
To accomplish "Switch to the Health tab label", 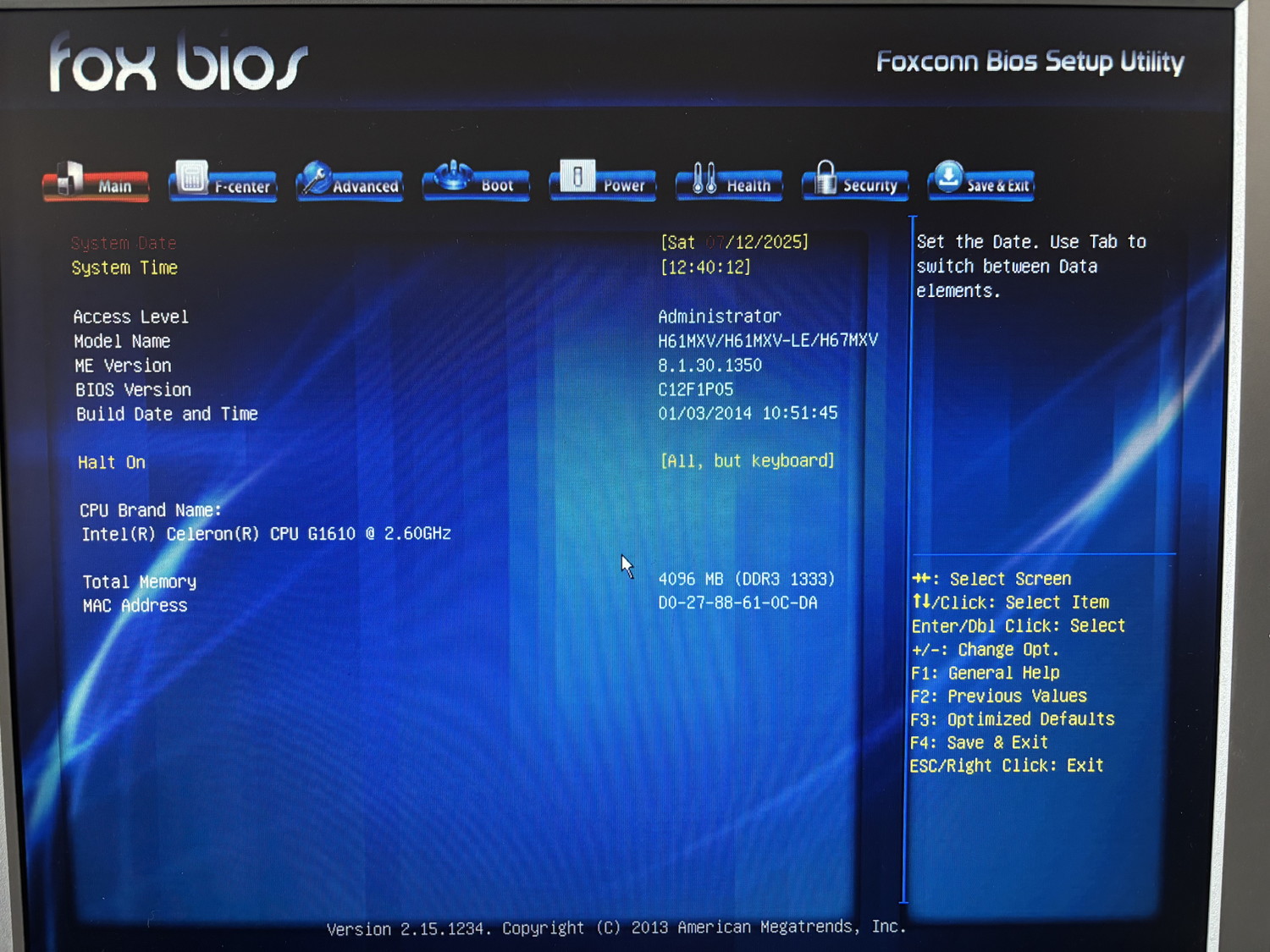I will tap(748, 185).
